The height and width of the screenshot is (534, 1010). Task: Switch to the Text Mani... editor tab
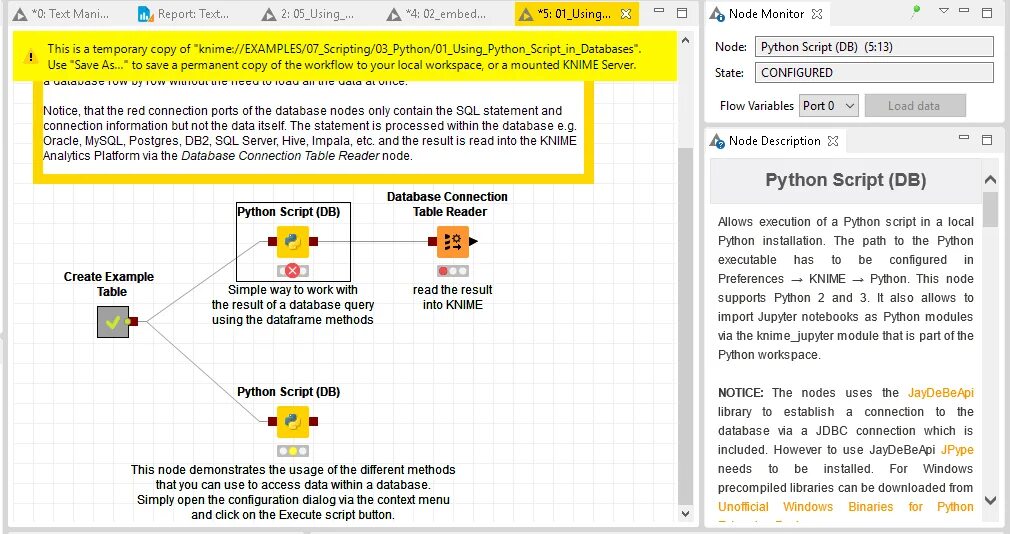(x=62, y=14)
